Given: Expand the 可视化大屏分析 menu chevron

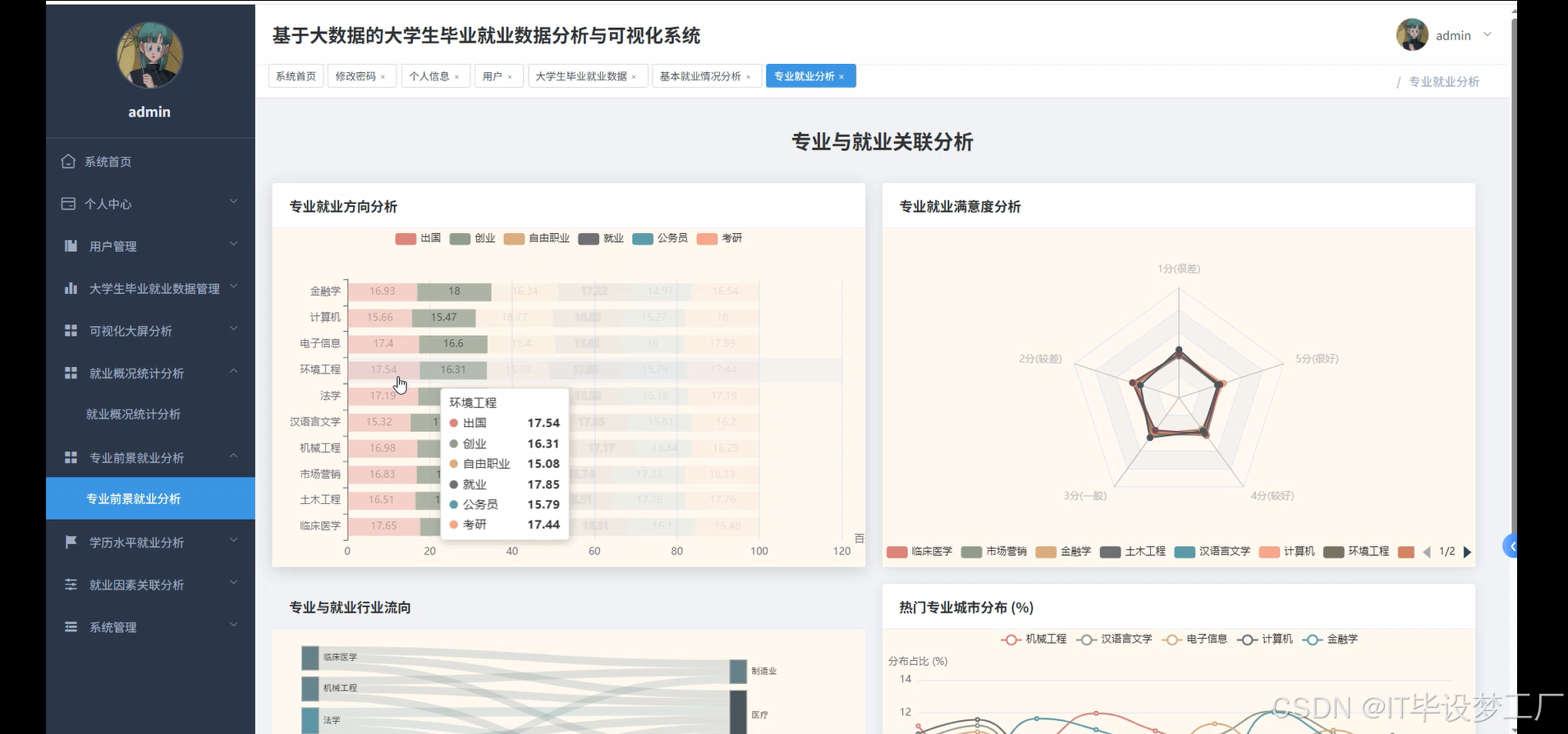Looking at the screenshot, I should (233, 328).
